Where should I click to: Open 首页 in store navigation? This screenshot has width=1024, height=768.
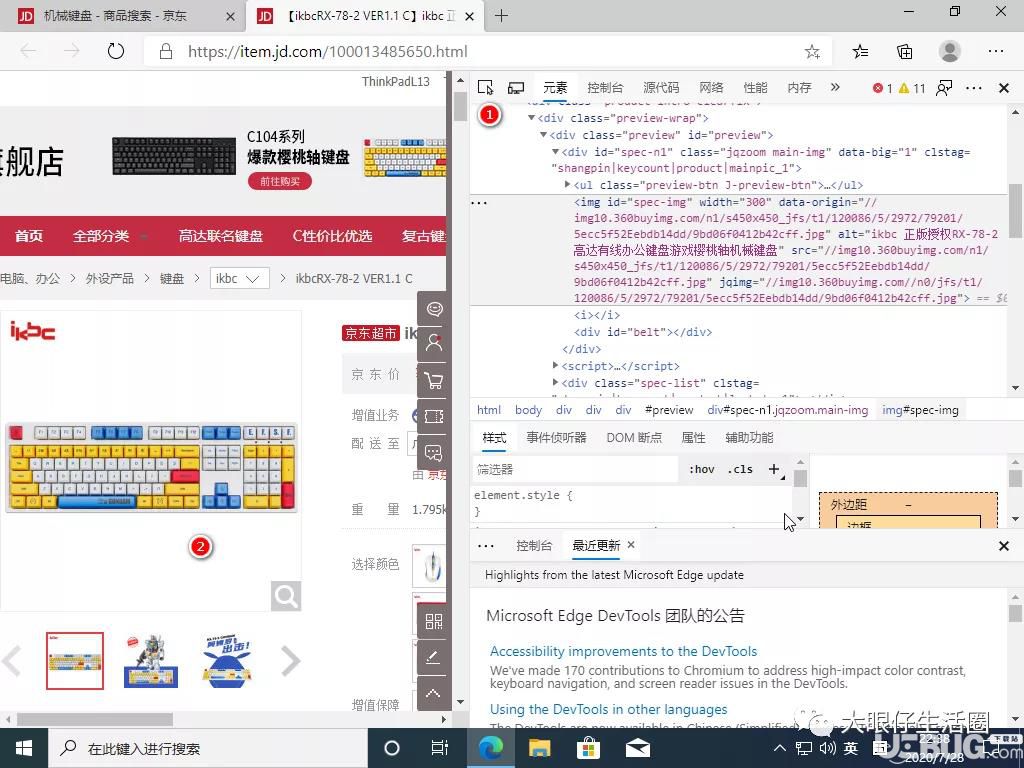click(29, 236)
